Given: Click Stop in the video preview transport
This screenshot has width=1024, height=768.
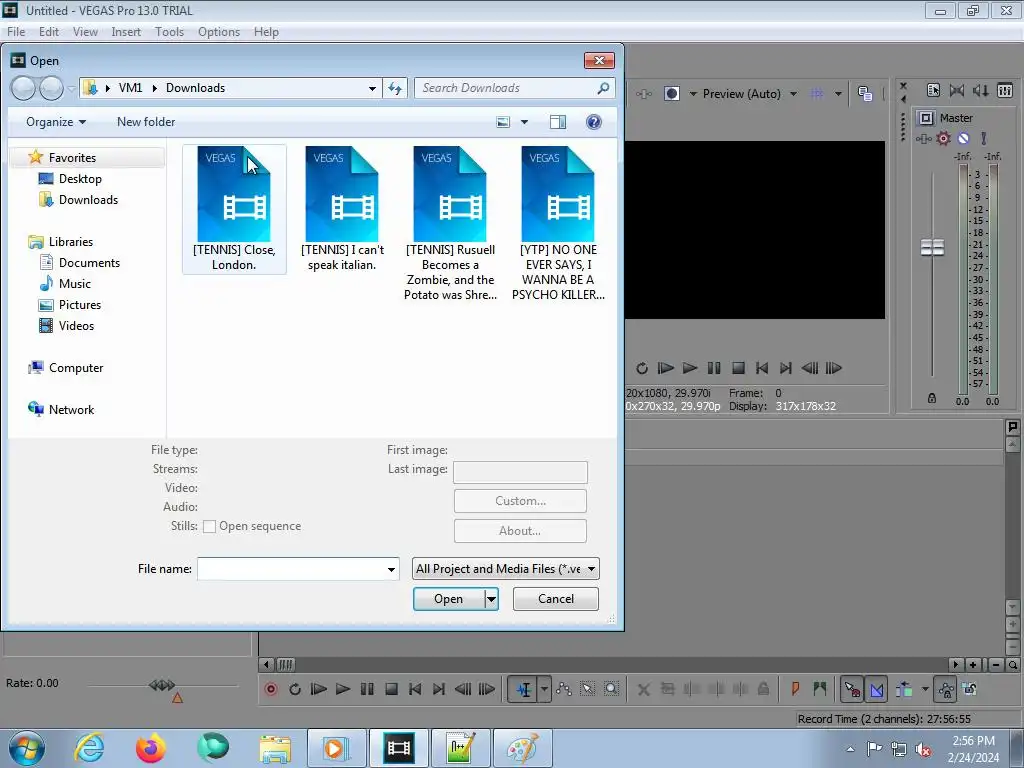Looking at the screenshot, I should [x=738, y=368].
